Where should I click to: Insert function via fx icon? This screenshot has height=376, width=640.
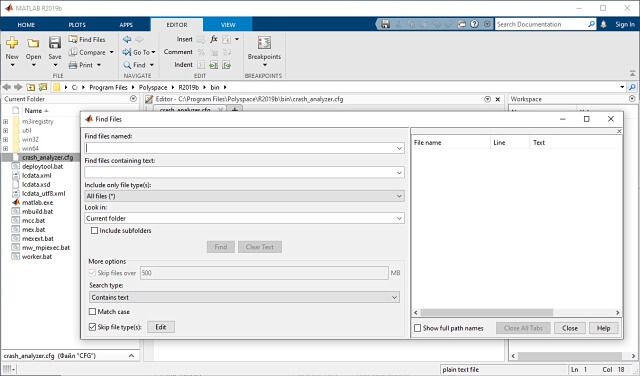[x=214, y=39]
